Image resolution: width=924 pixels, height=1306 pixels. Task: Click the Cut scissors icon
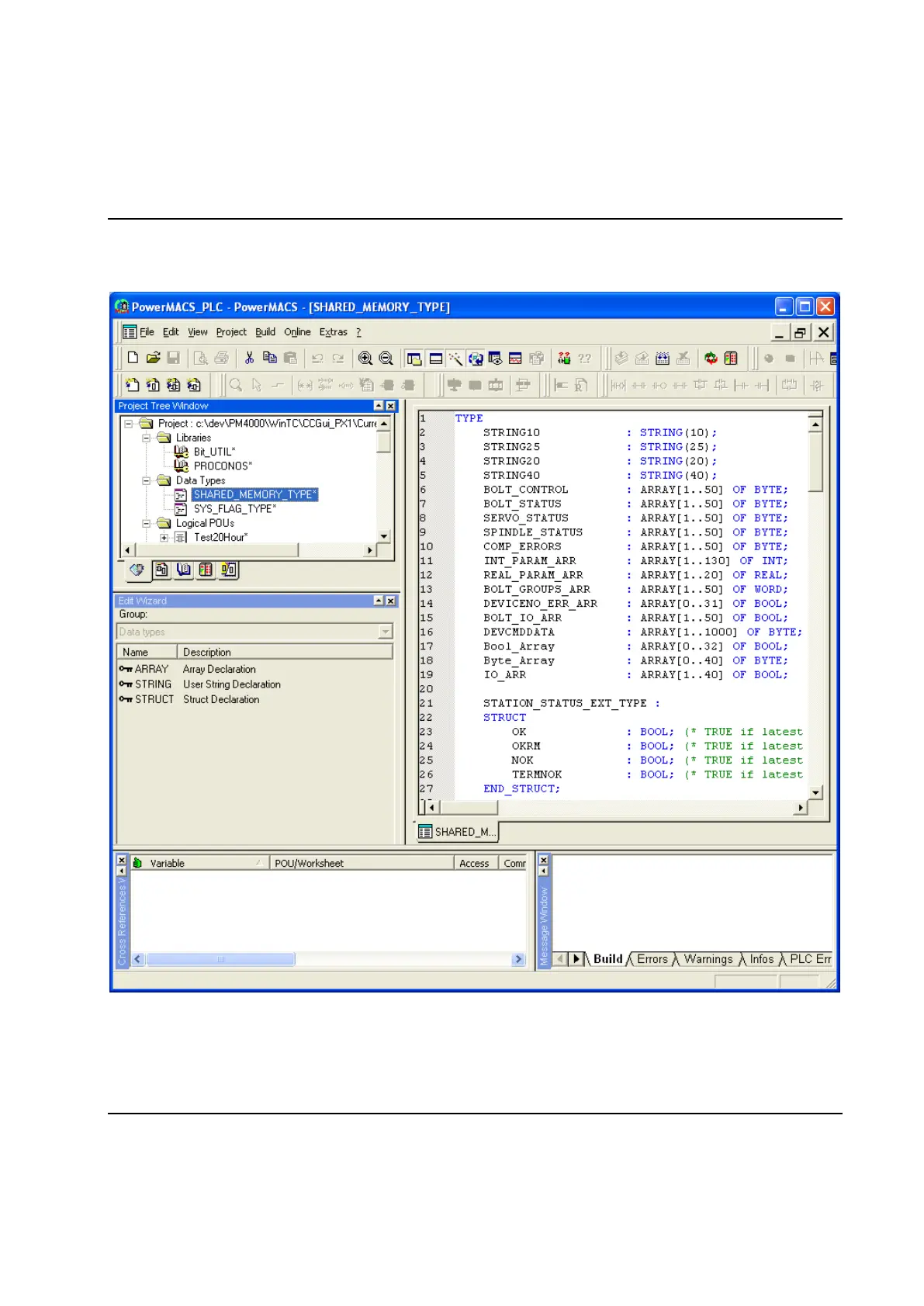tap(249, 358)
